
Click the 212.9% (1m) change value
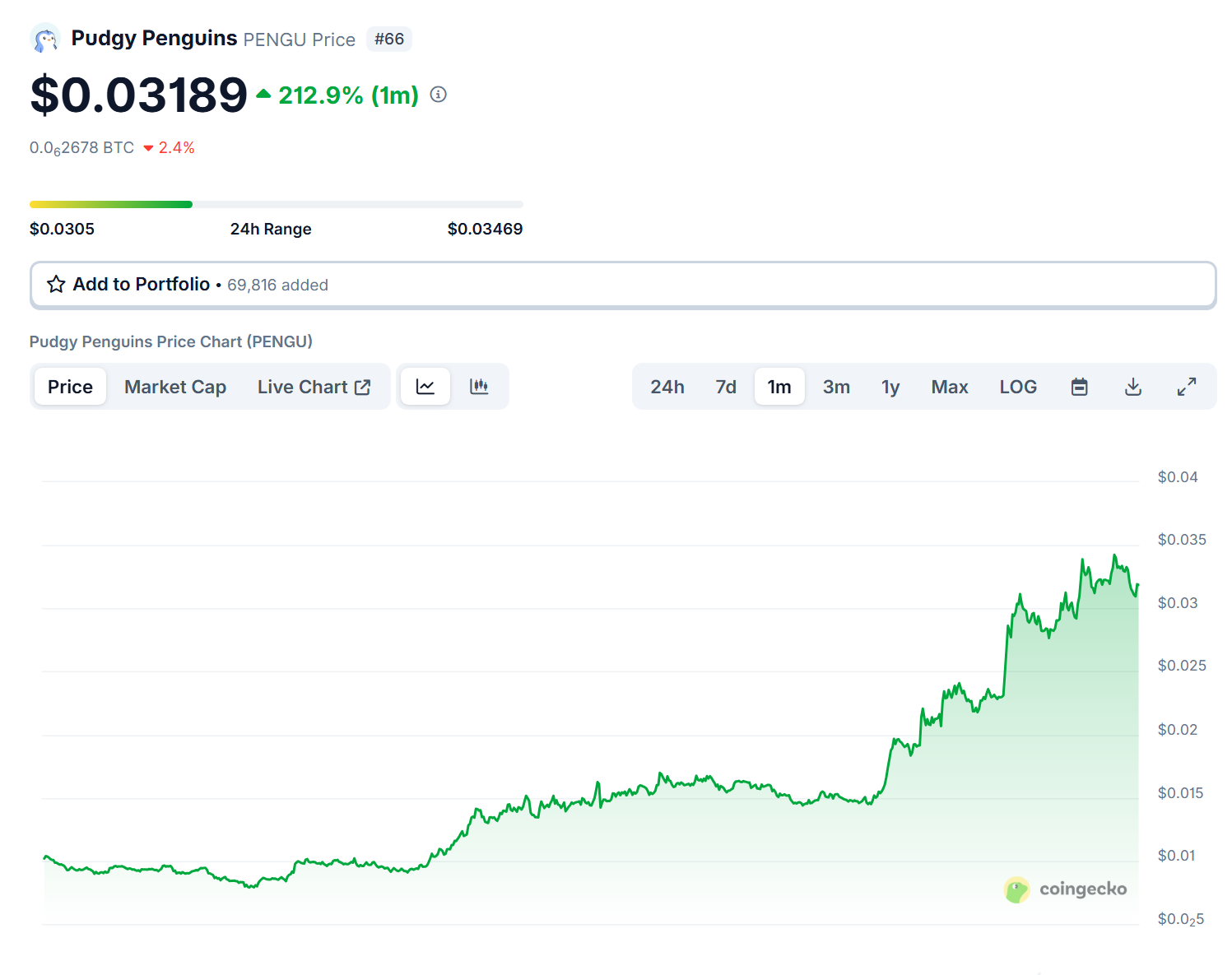point(348,95)
